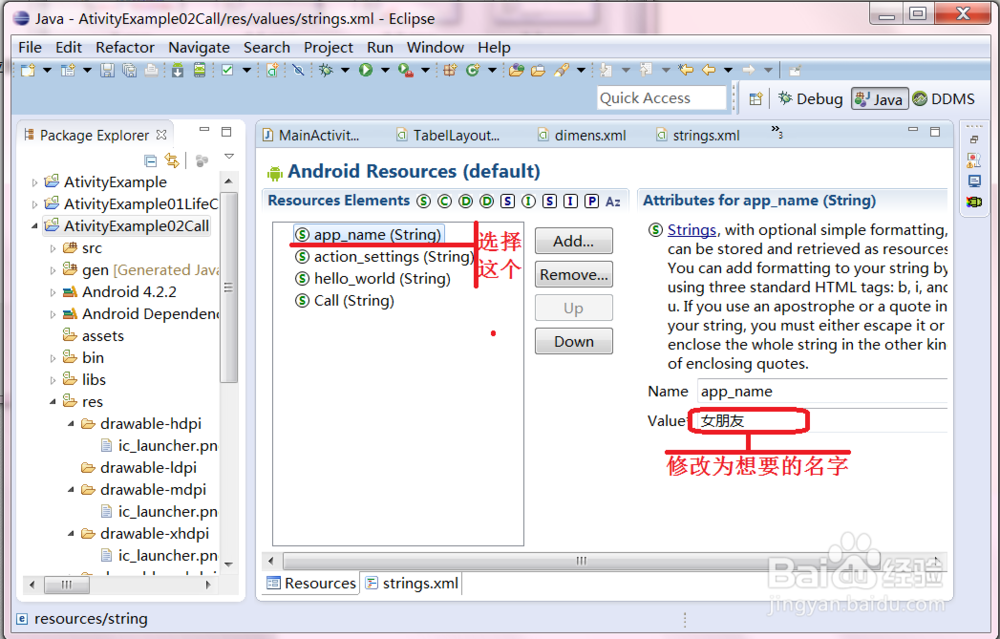The height and width of the screenshot is (639, 1000).
Task: Select the Call (String) resource element
Action: [344, 301]
